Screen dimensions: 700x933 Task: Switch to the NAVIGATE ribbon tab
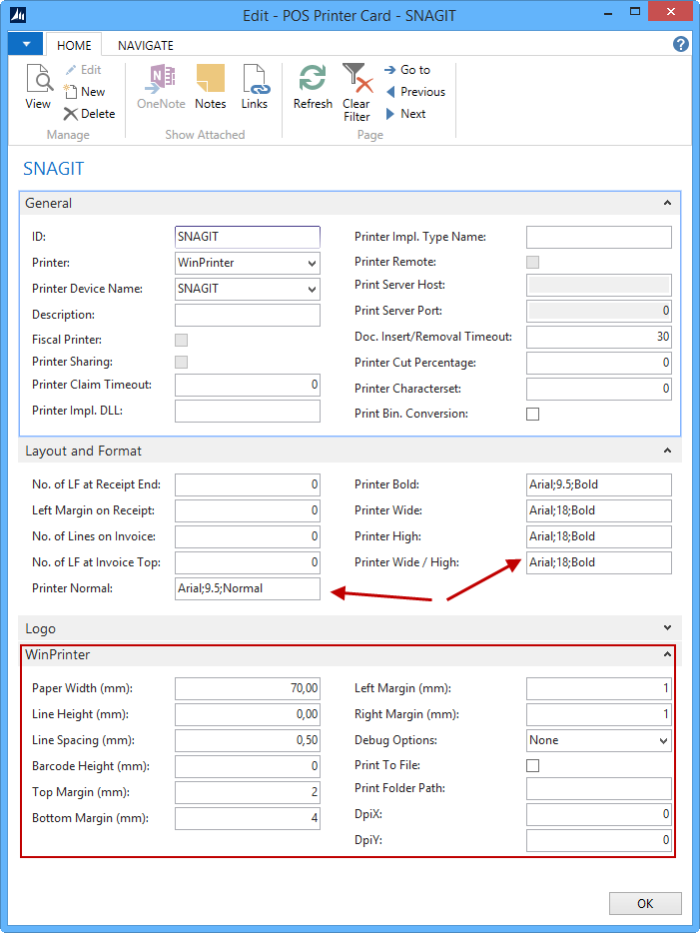click(145, 46)
